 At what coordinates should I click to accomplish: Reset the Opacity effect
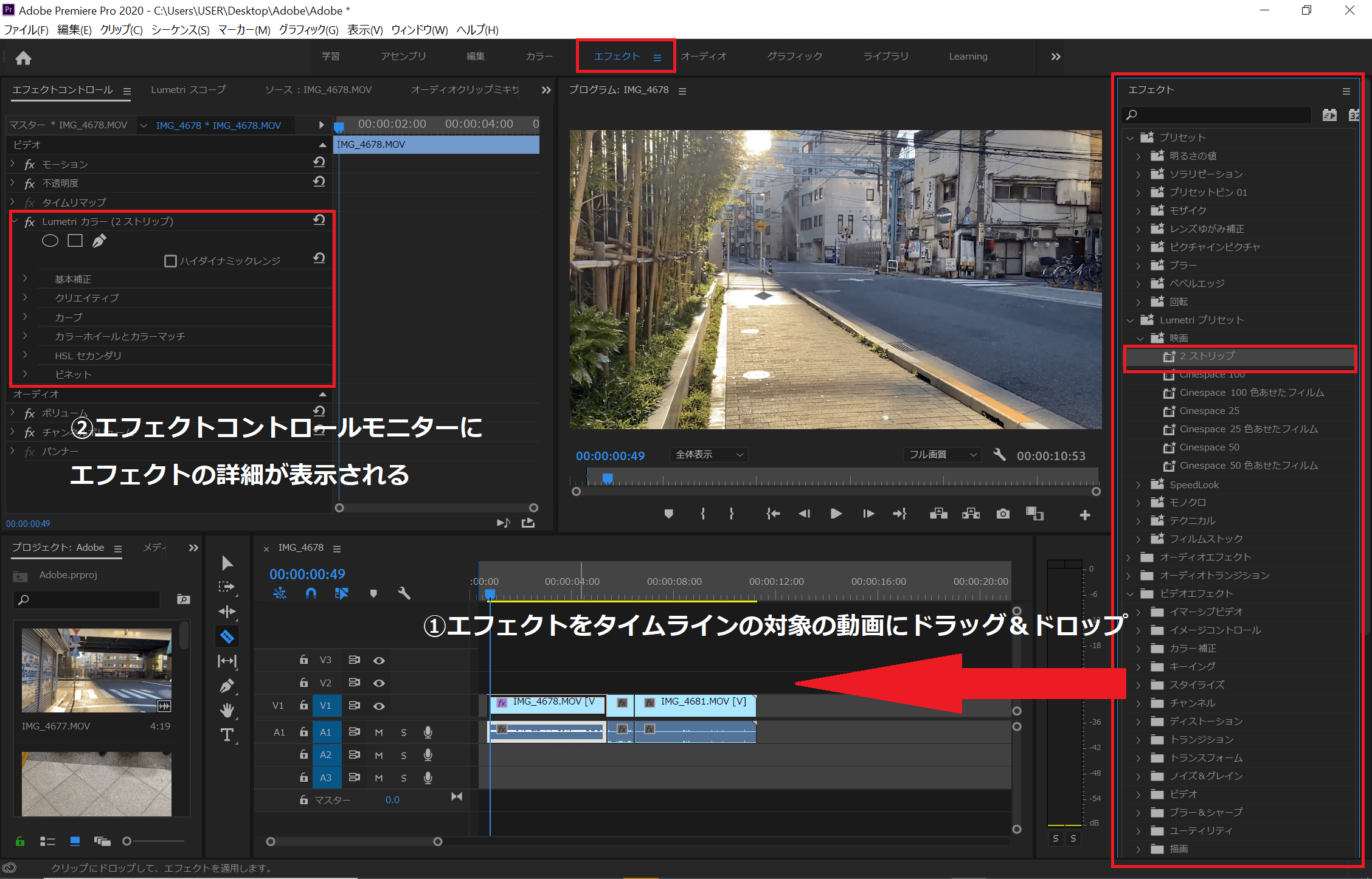[x=319, y=182]
